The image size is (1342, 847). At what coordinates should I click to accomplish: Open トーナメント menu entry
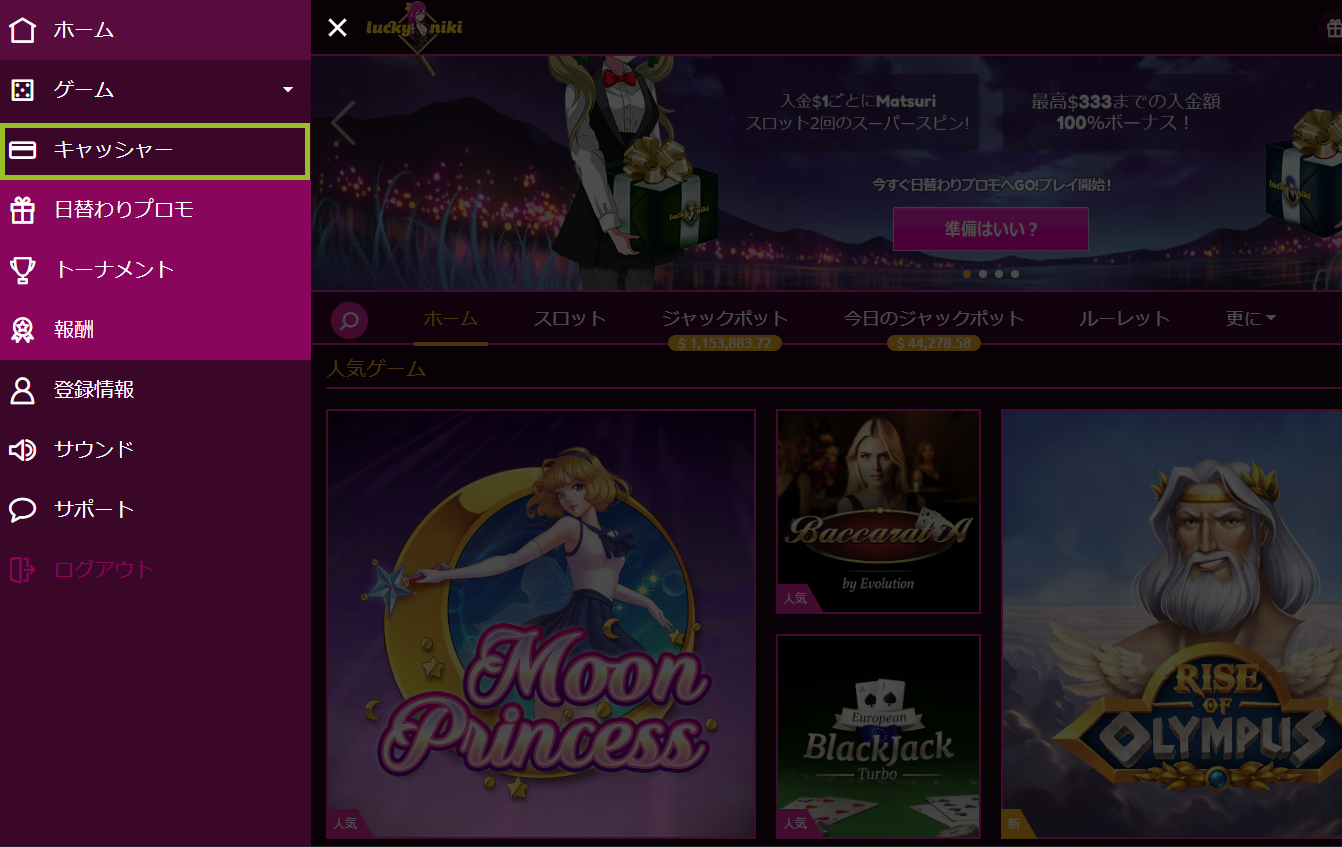155,270
